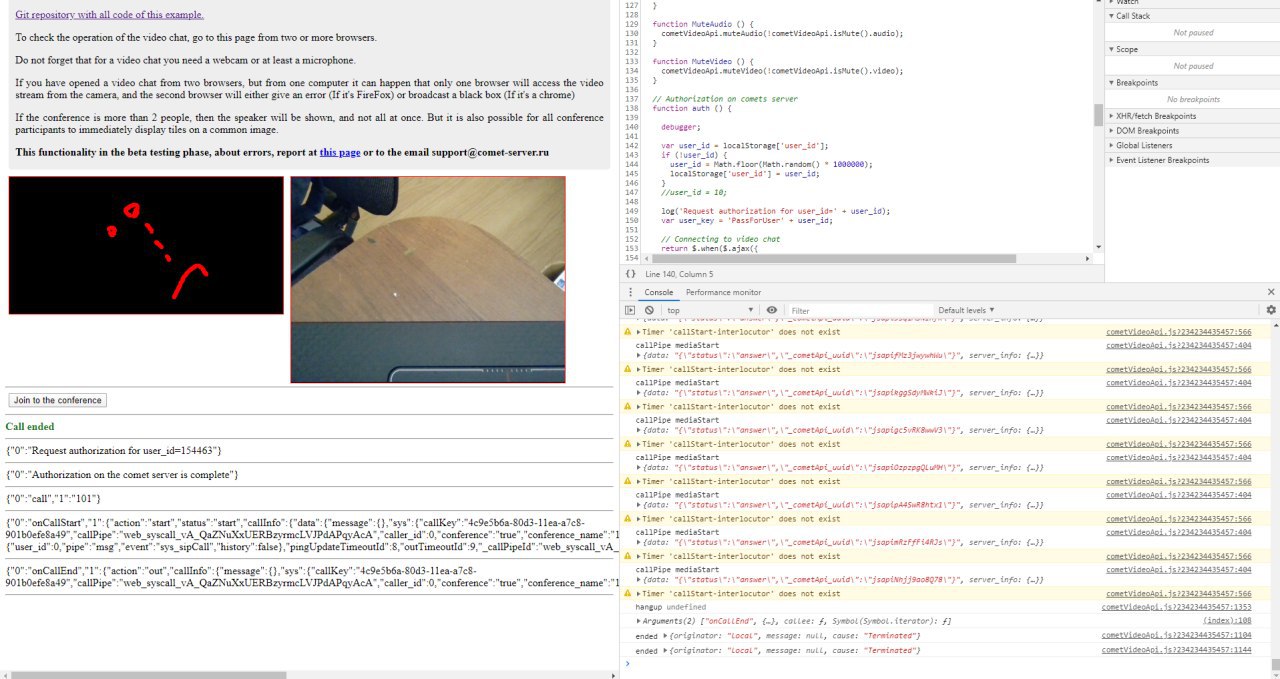Screen dimensions: 1280x679
Task: Click line number 142 in the gutter
Action: [x=631, y=146]
